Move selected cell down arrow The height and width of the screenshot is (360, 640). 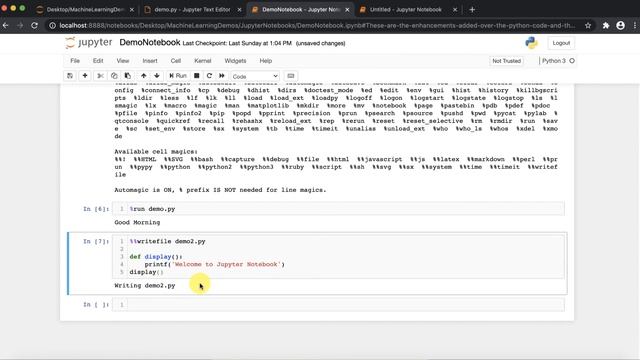[x=157, y=76]
